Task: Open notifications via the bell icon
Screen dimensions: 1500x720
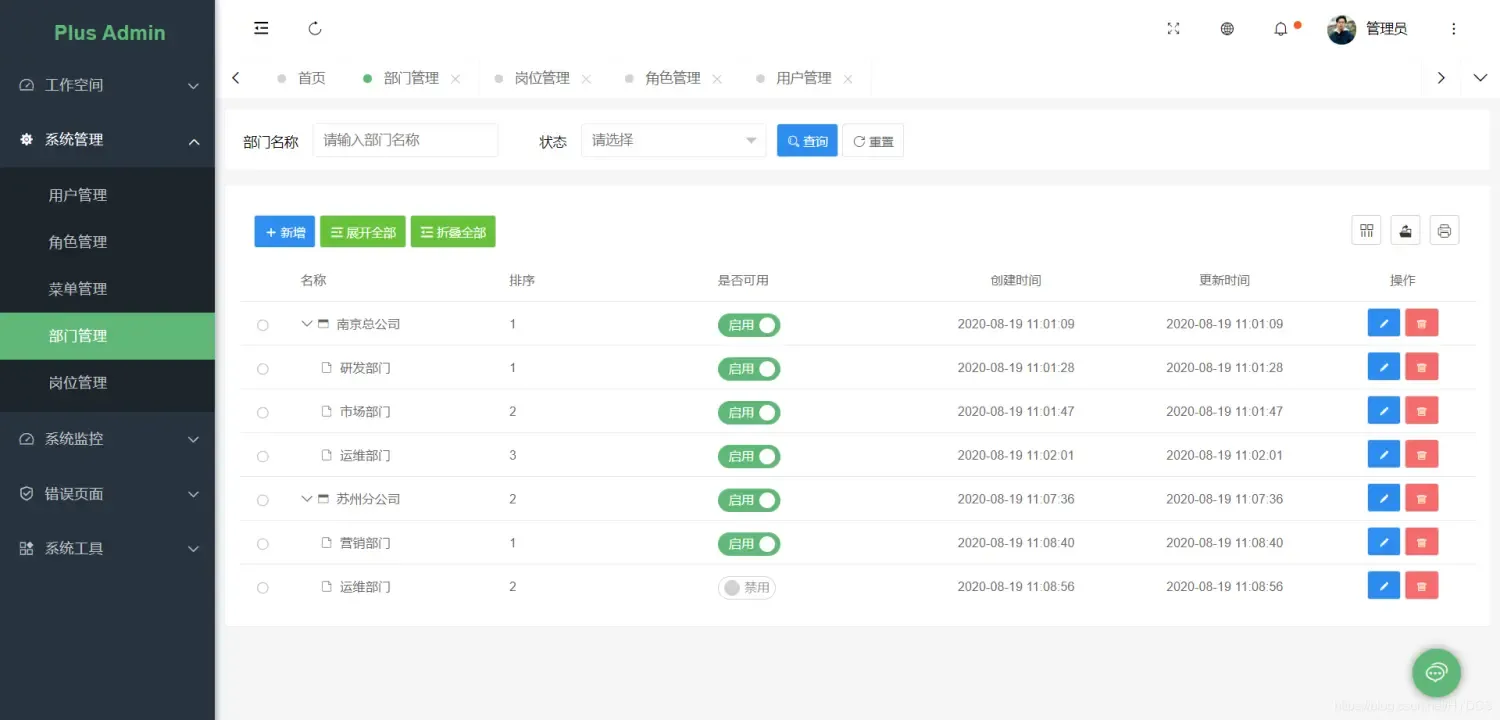Action: coord(1281,29)
